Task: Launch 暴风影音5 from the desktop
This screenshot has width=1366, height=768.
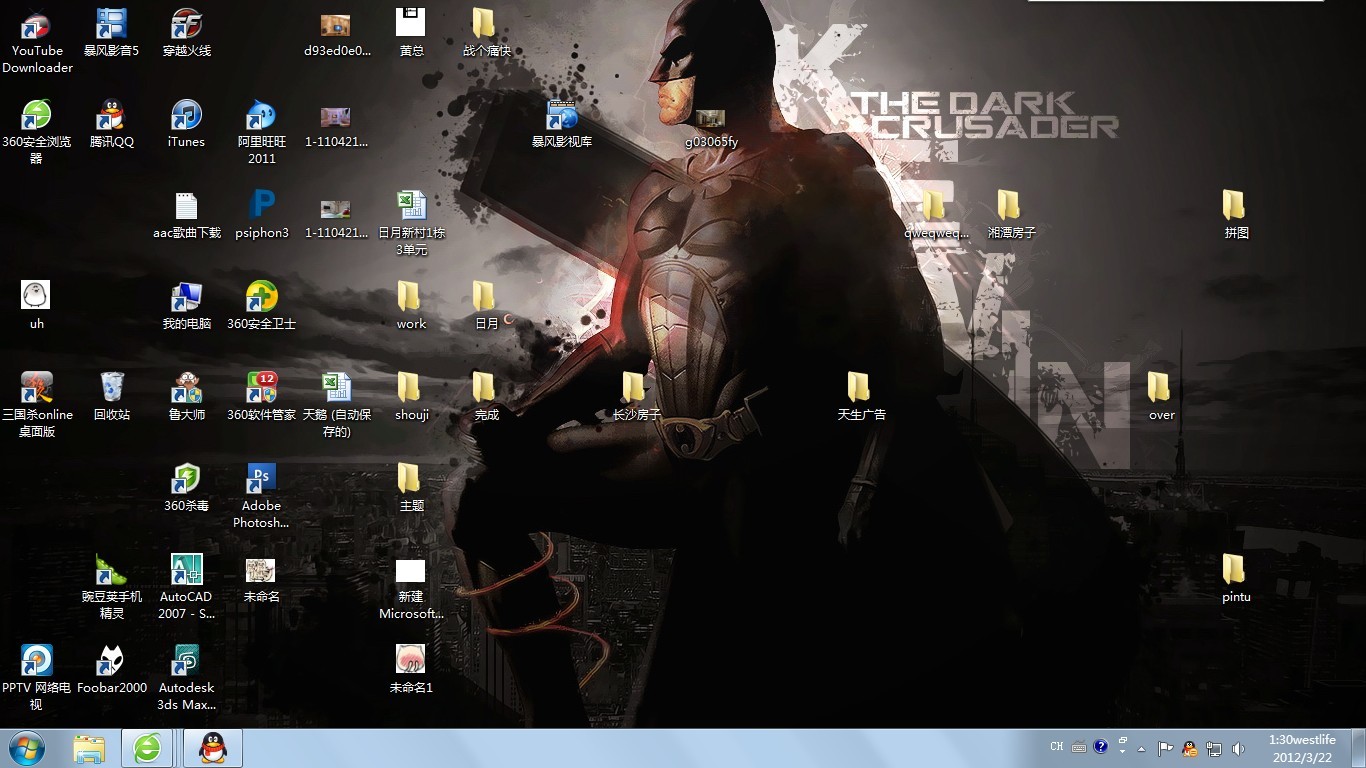Action: coord(111,33)
